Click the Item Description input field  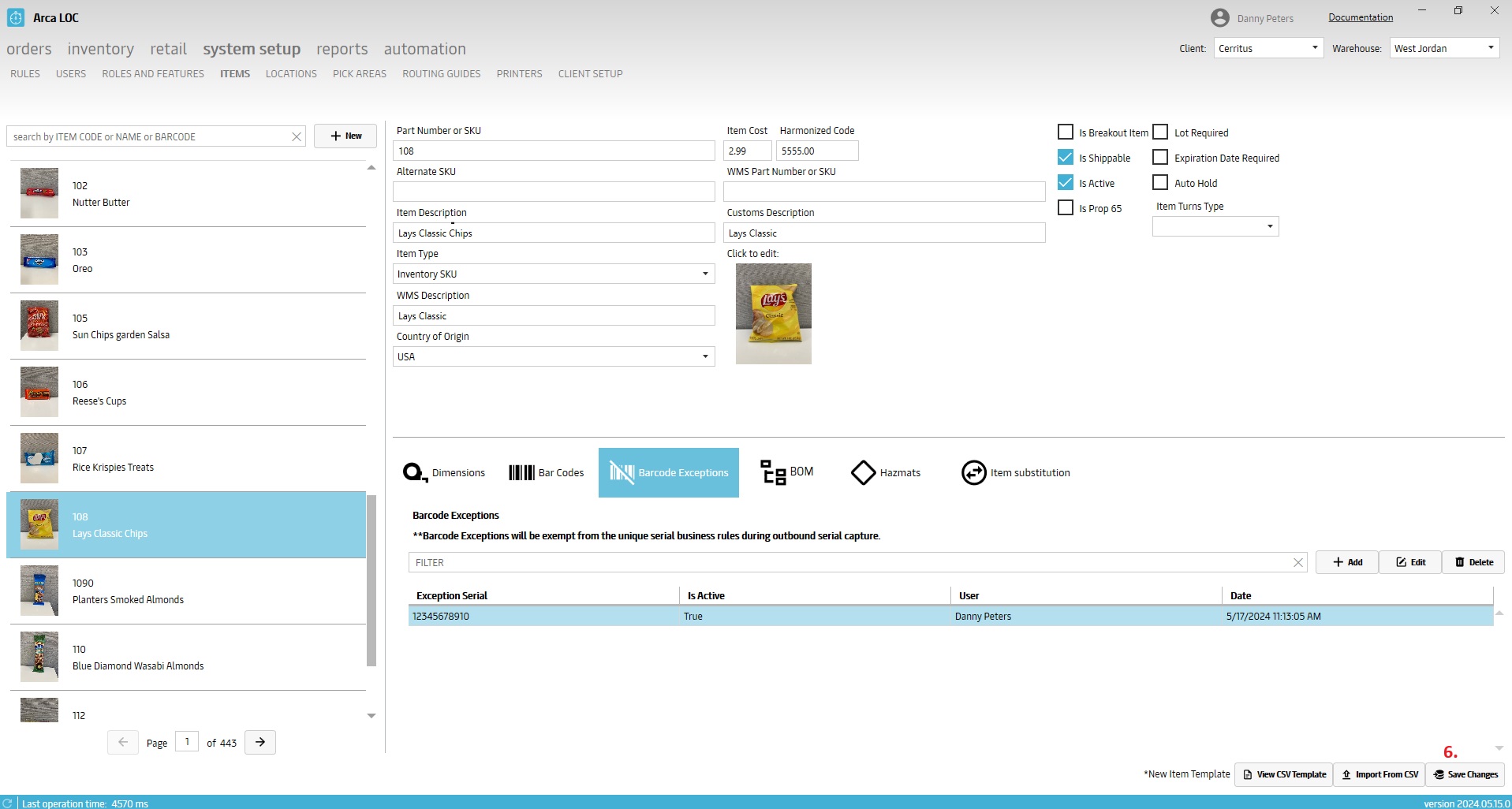pyautogui.click(x=554, y=233)
